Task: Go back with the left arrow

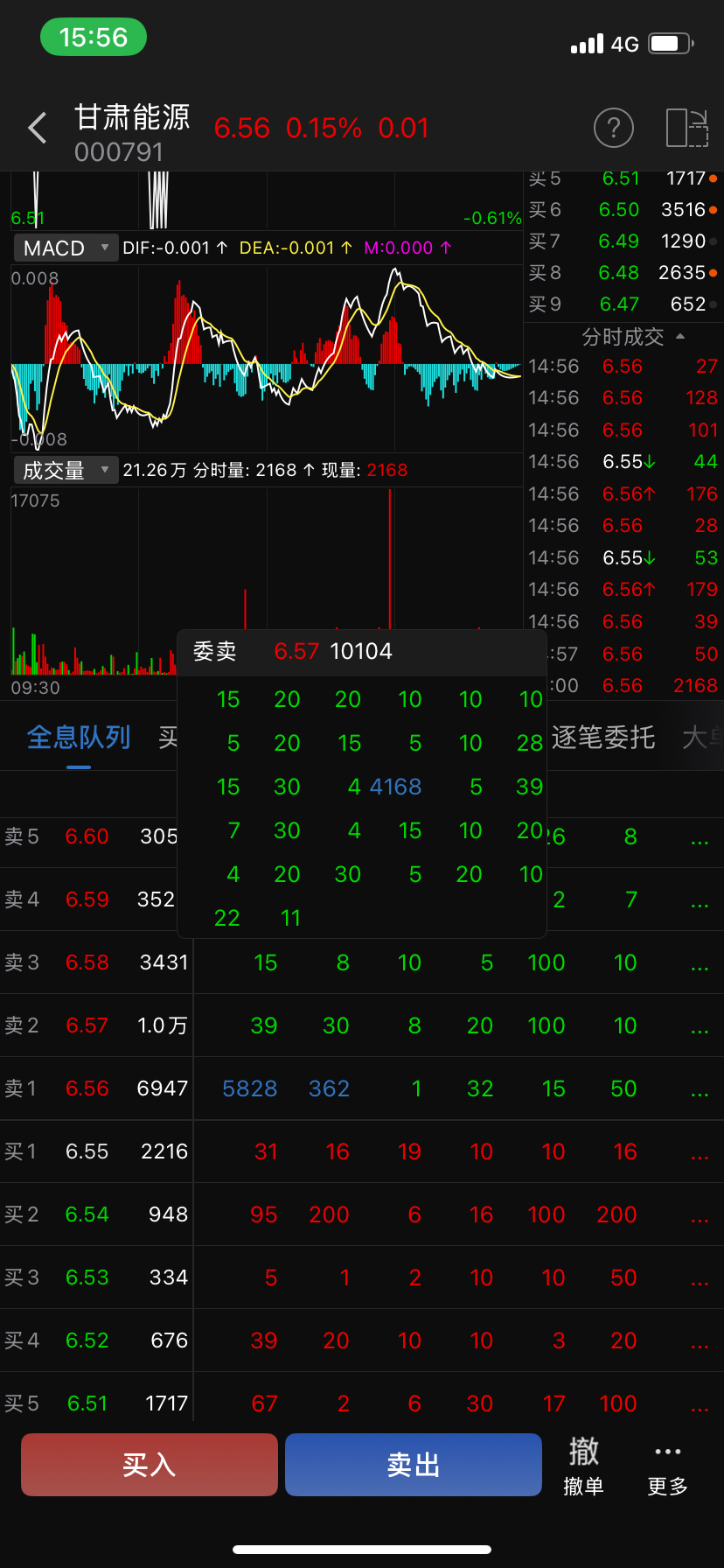Action: [38, 129]
